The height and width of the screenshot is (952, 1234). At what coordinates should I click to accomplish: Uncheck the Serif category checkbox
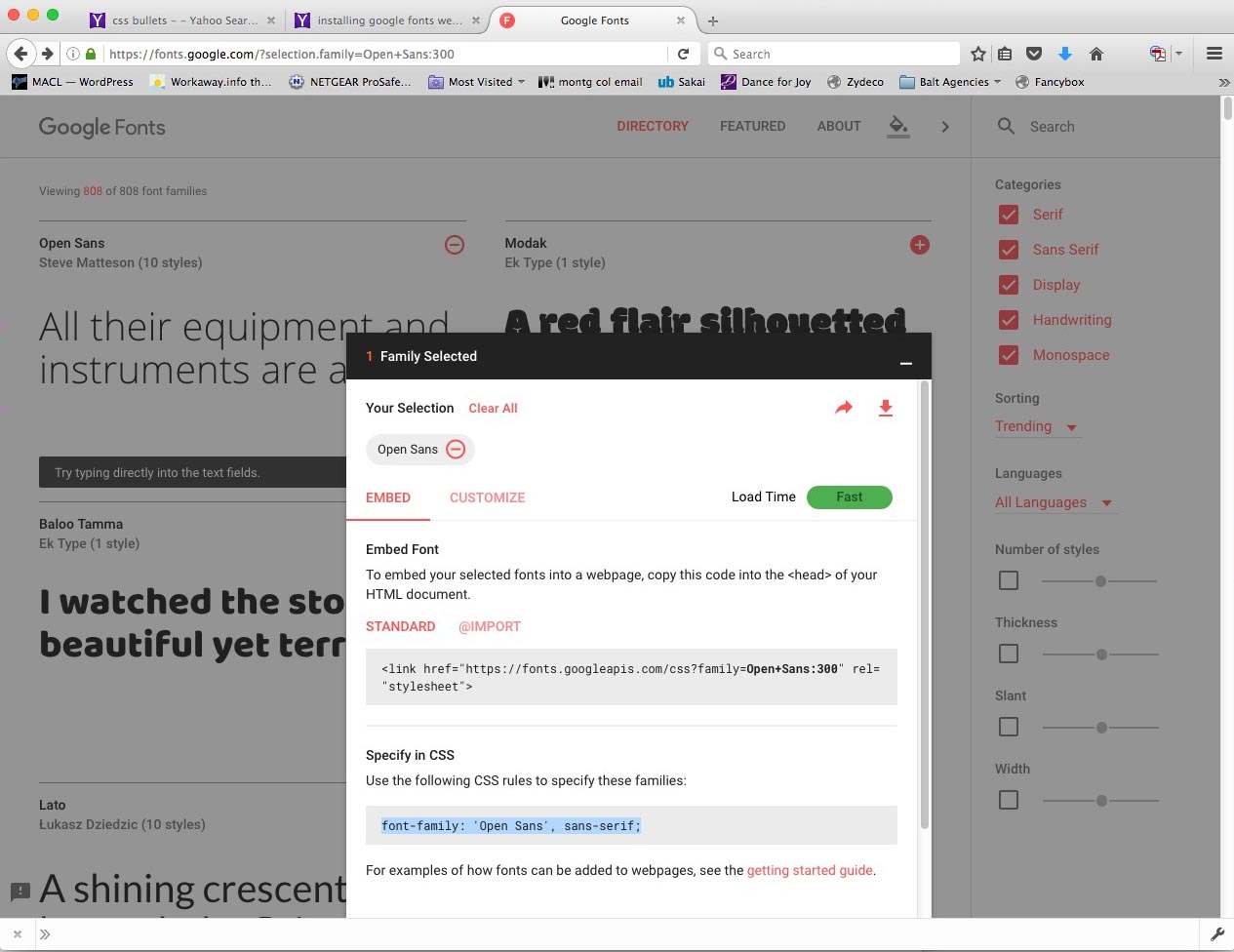tap(1009, 215)
